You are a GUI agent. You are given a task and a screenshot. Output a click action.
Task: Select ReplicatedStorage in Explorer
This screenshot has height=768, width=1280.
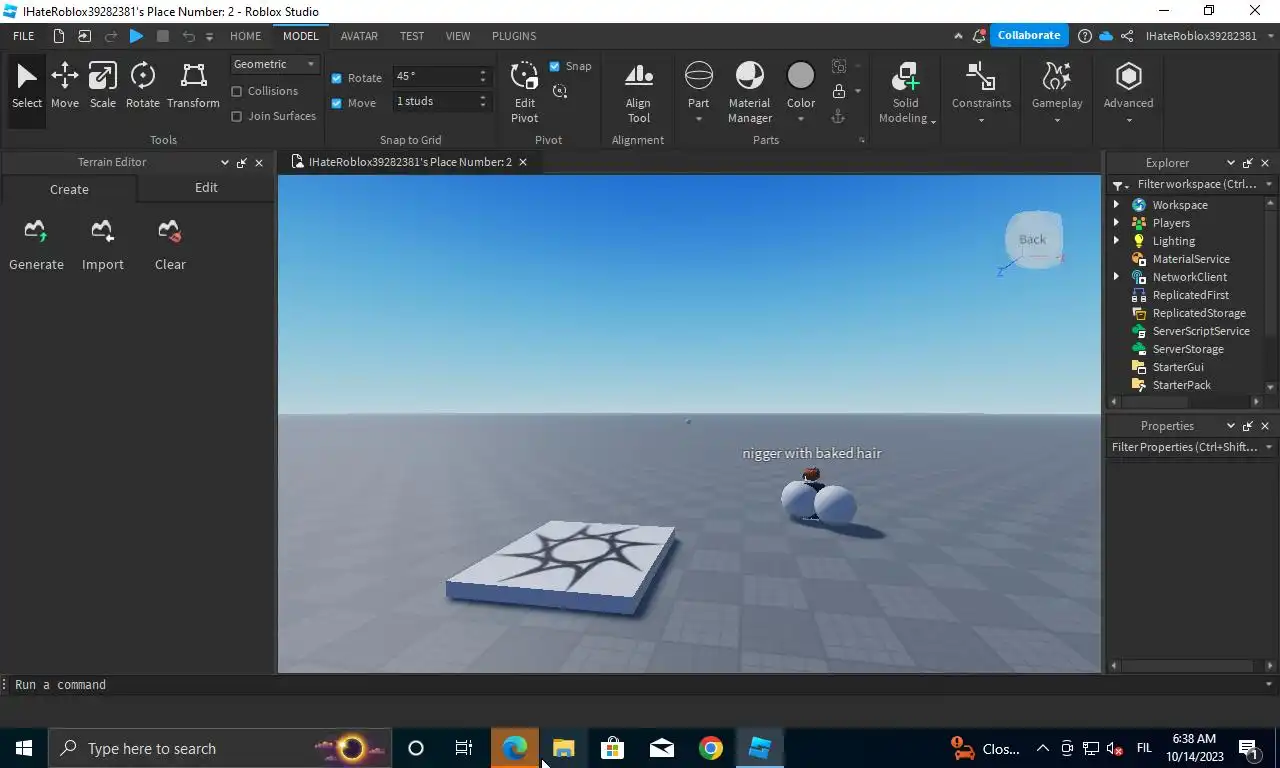(x=1198, y=313)
